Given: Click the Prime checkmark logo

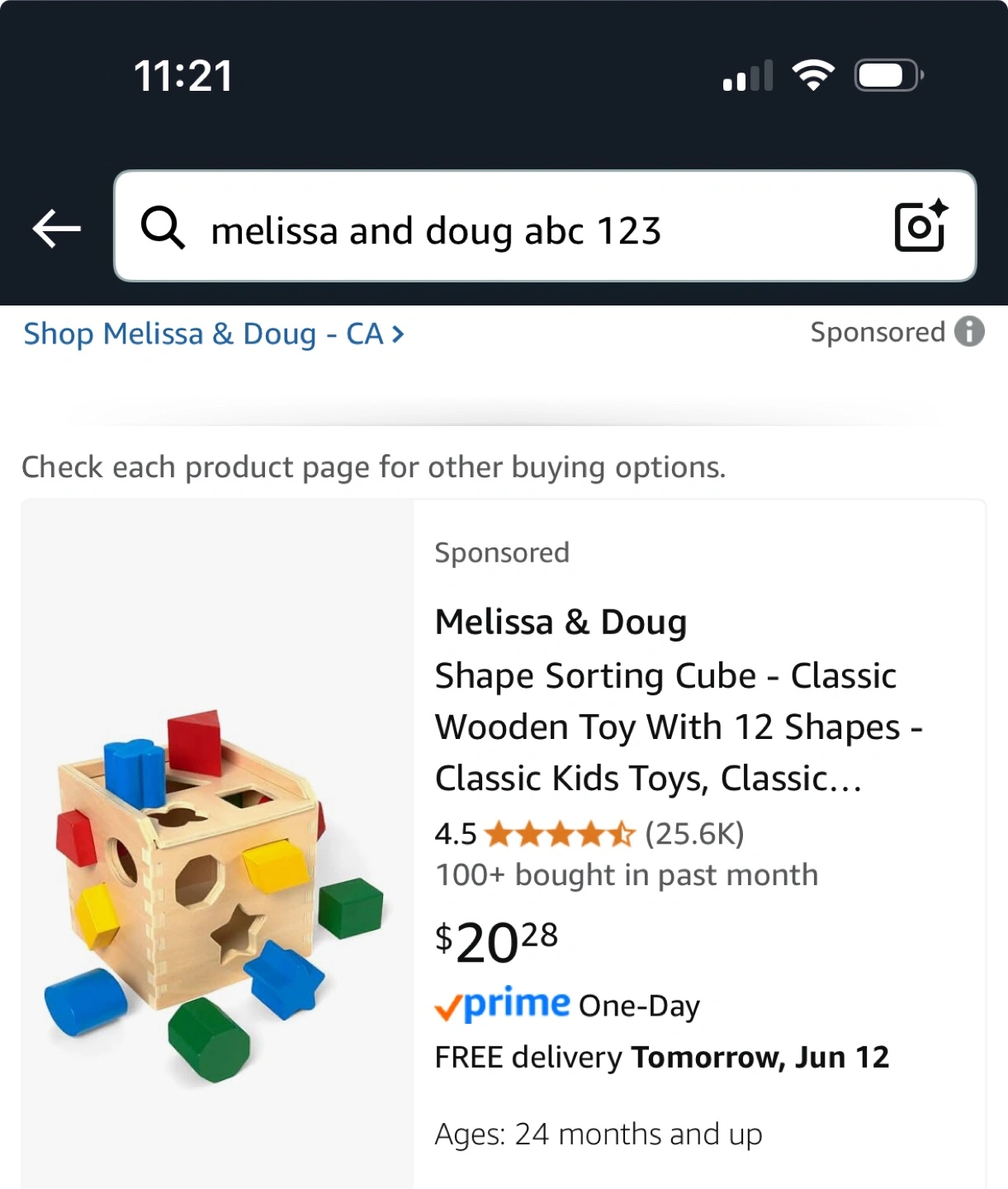Looking at the screenshot, I should point(502,1005).
